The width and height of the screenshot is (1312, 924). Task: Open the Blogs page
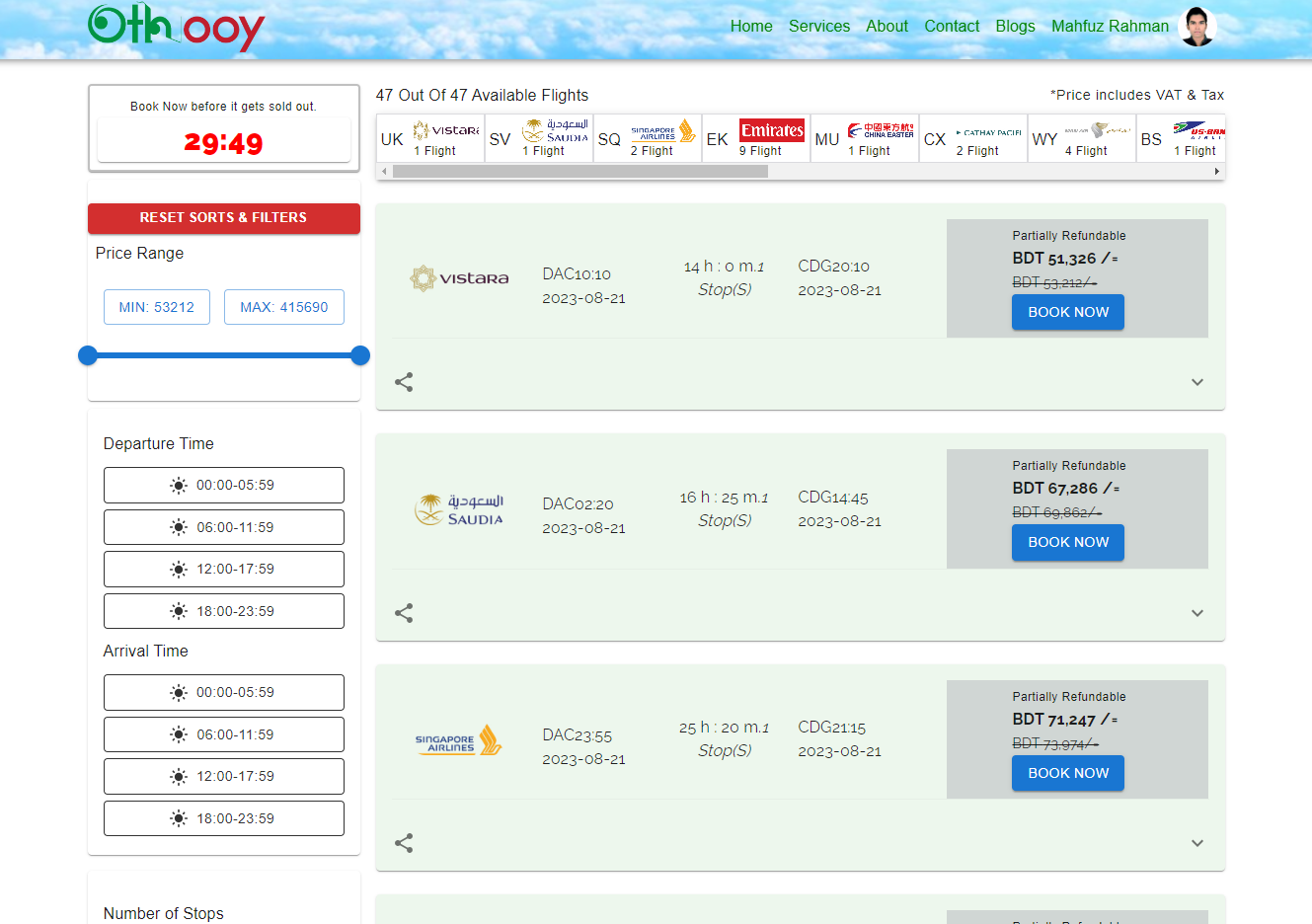pyautogui.click(x=1015, y=27)
